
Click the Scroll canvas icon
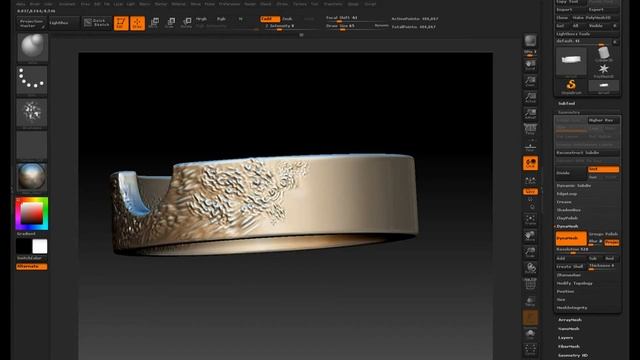click(x=530, y=65)
